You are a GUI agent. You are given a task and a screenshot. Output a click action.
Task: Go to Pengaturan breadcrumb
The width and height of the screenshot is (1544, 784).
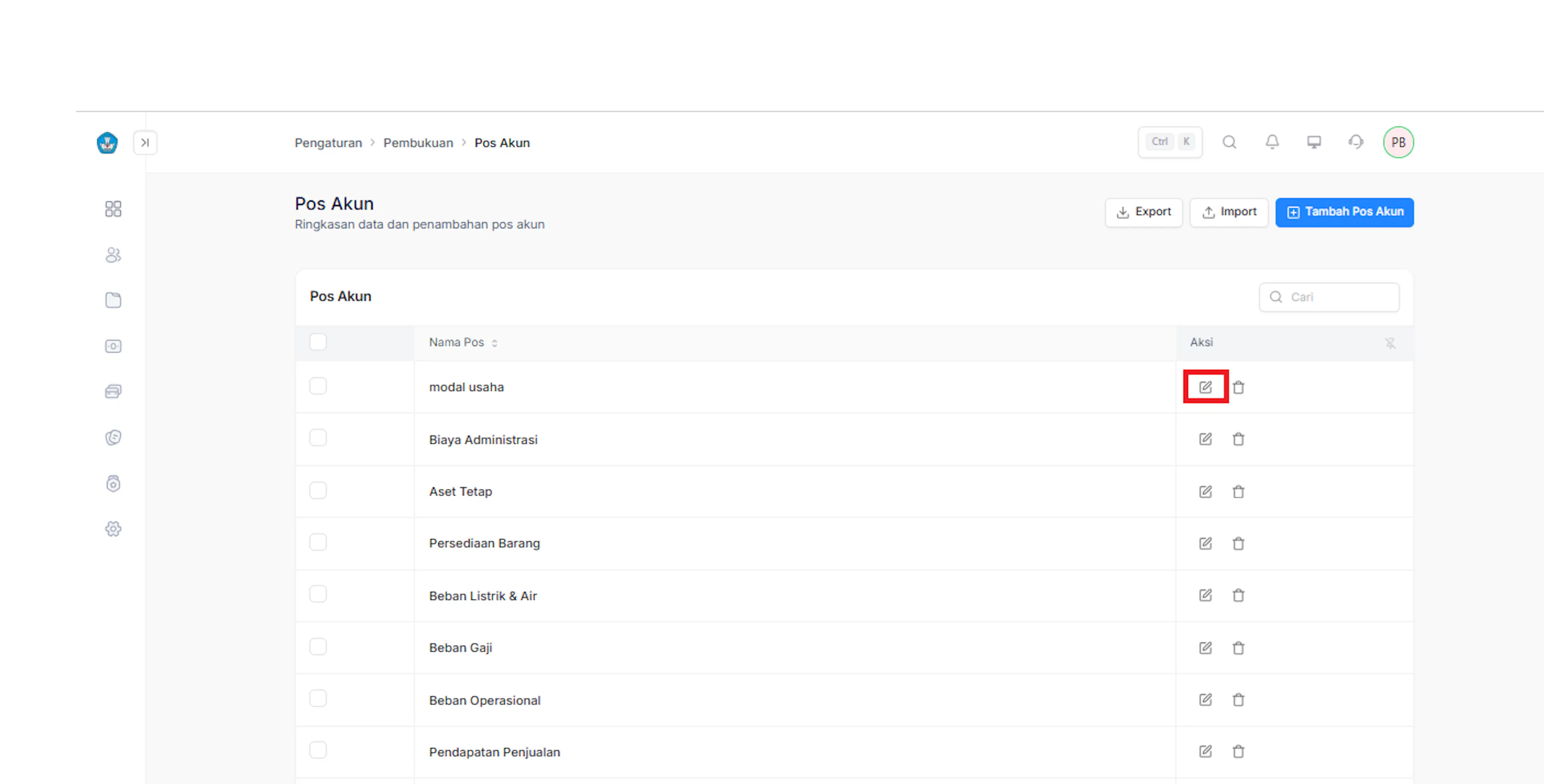[329, 143]
